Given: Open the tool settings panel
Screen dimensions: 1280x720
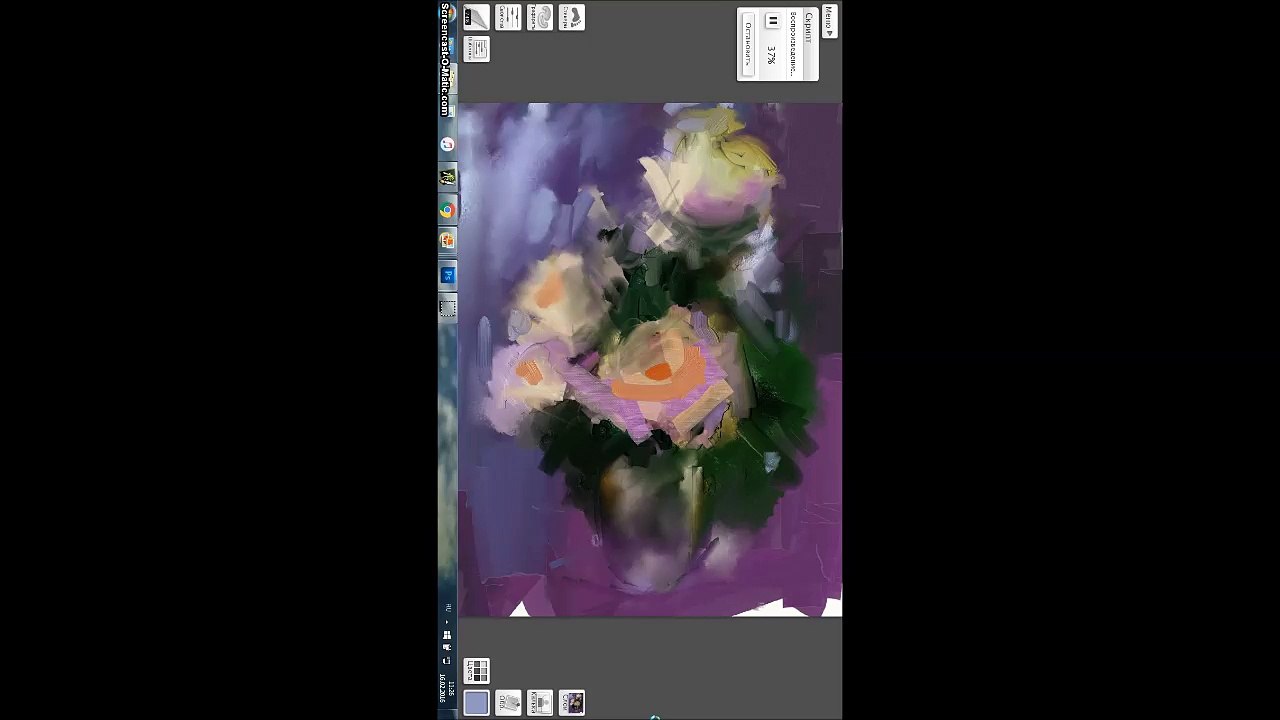Looking at the screenshot, I should click(x=508, y=17).
